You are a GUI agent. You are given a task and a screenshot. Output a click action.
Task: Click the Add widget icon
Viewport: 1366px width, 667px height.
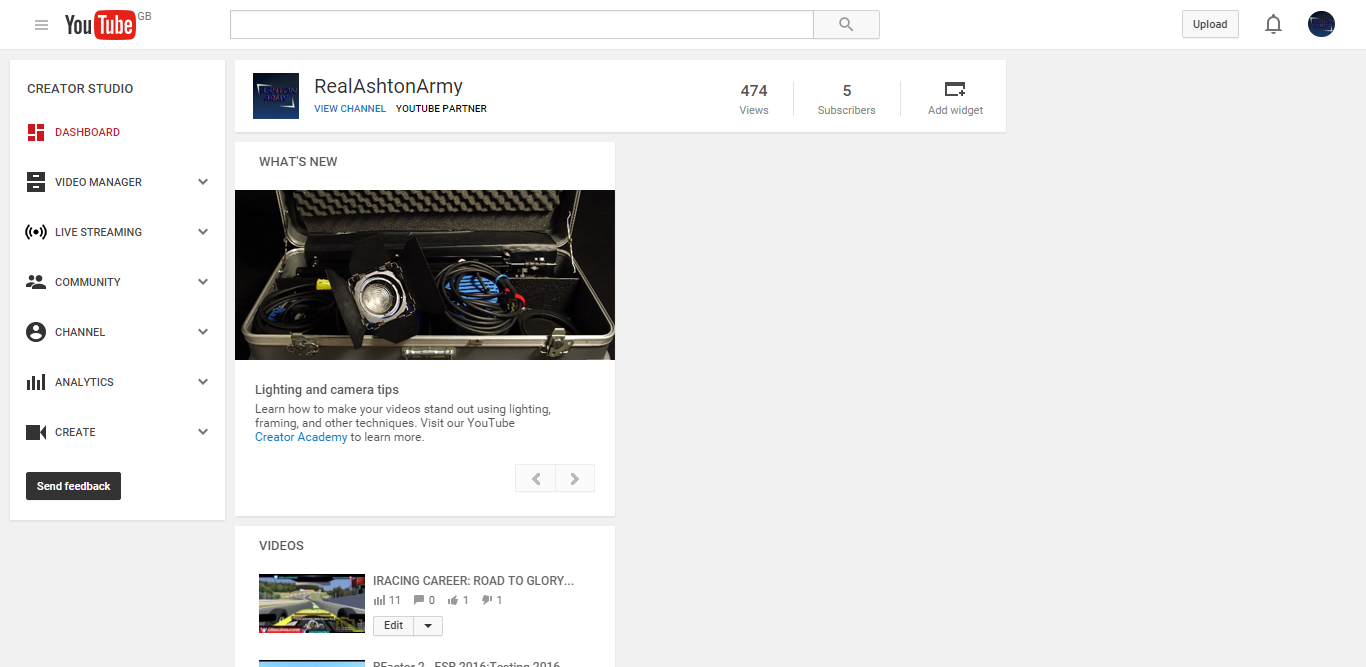click(x=955, y=89)
